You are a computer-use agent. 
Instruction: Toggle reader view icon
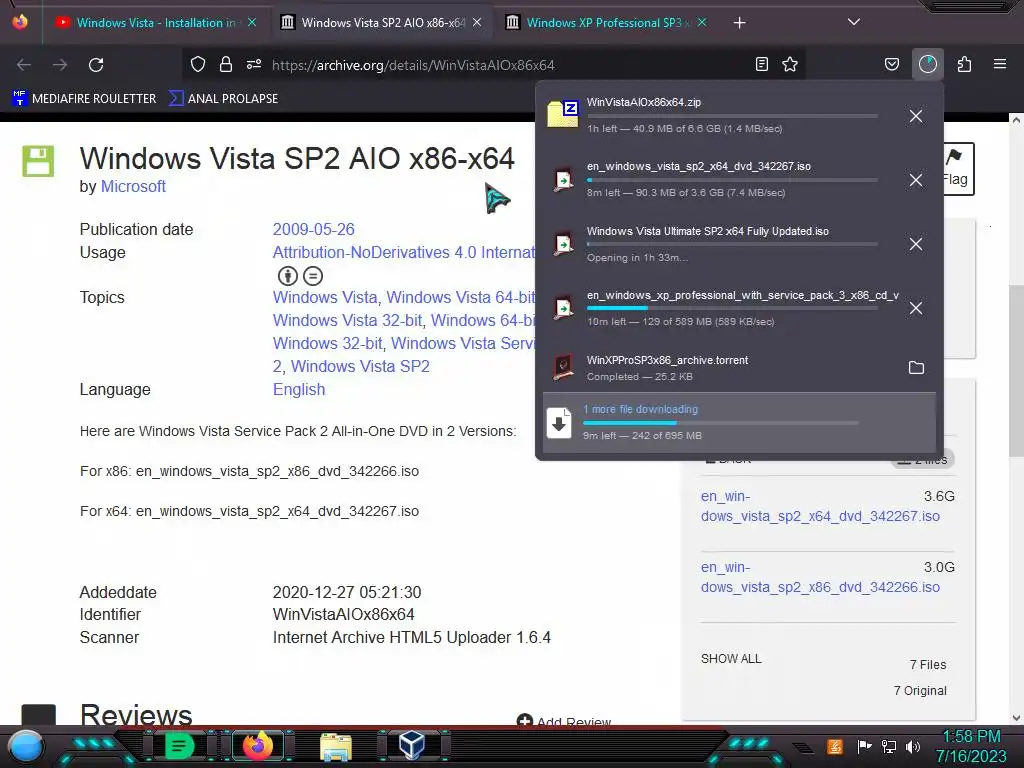[x=761, y=64]
